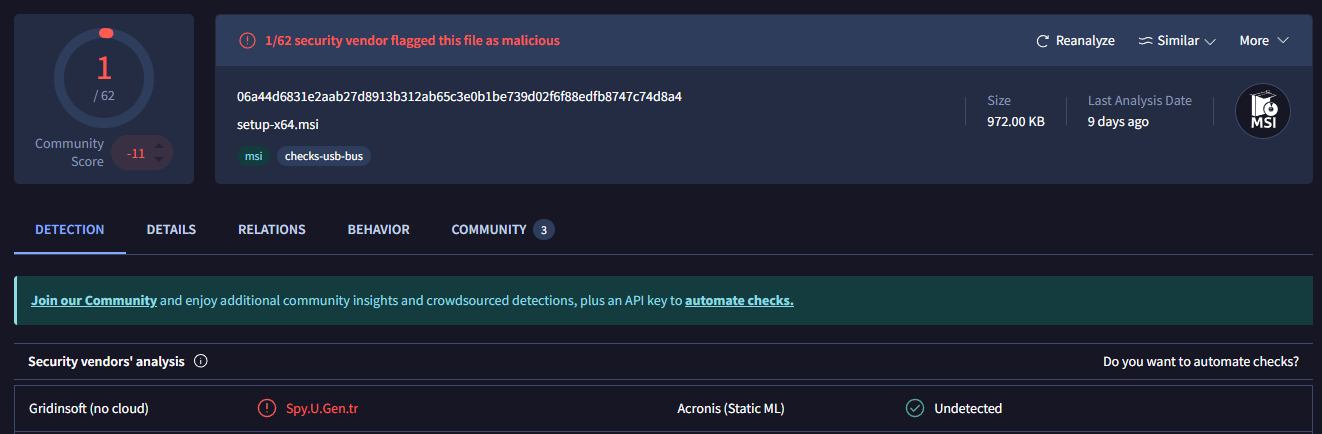Image resolution: width=1322 pixels, height=434 pixels.
Task: Click the community score value -11
Action: [x=136, y=153]
